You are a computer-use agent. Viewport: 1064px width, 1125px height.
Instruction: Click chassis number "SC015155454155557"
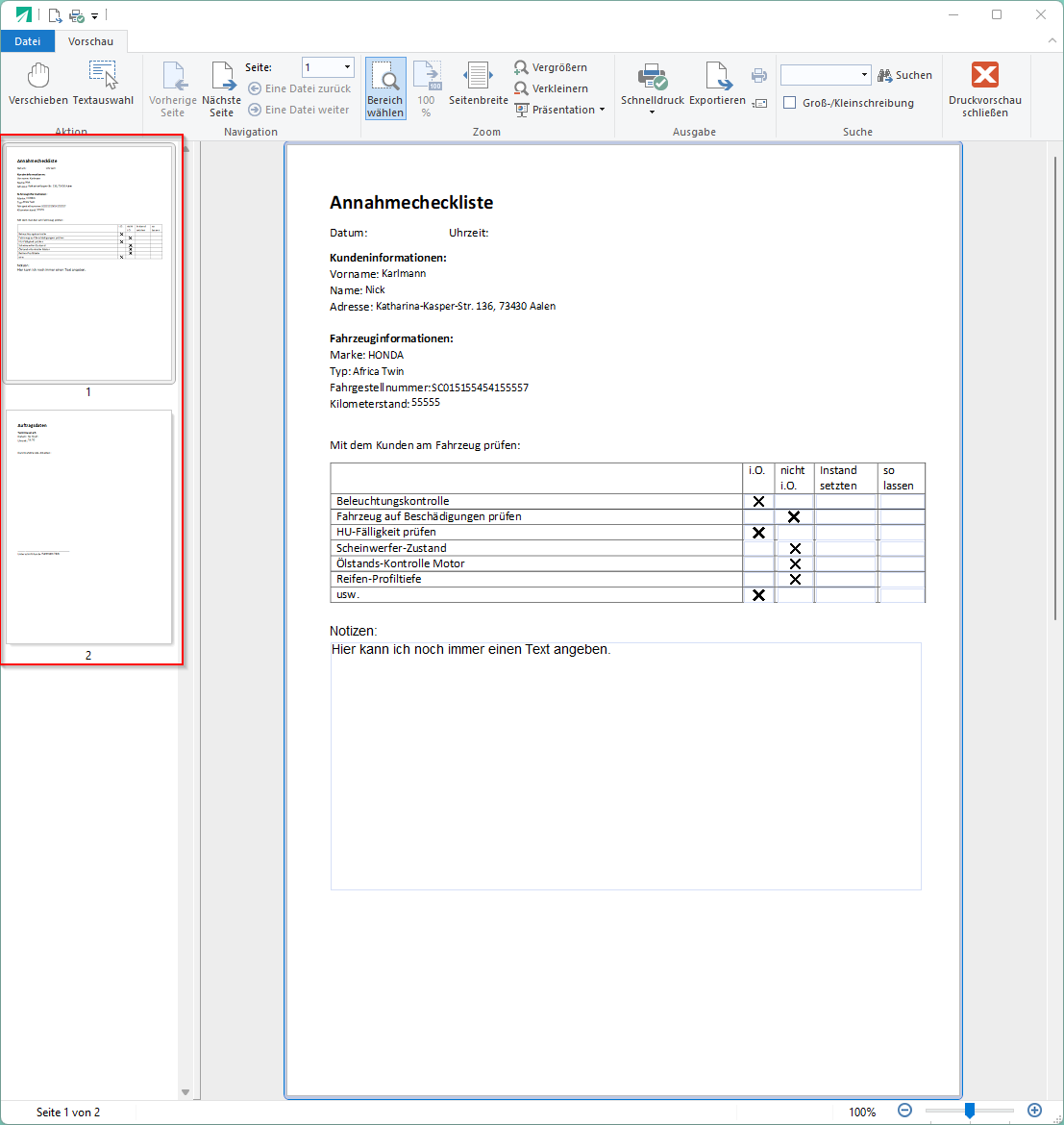[x=481, y=387]
